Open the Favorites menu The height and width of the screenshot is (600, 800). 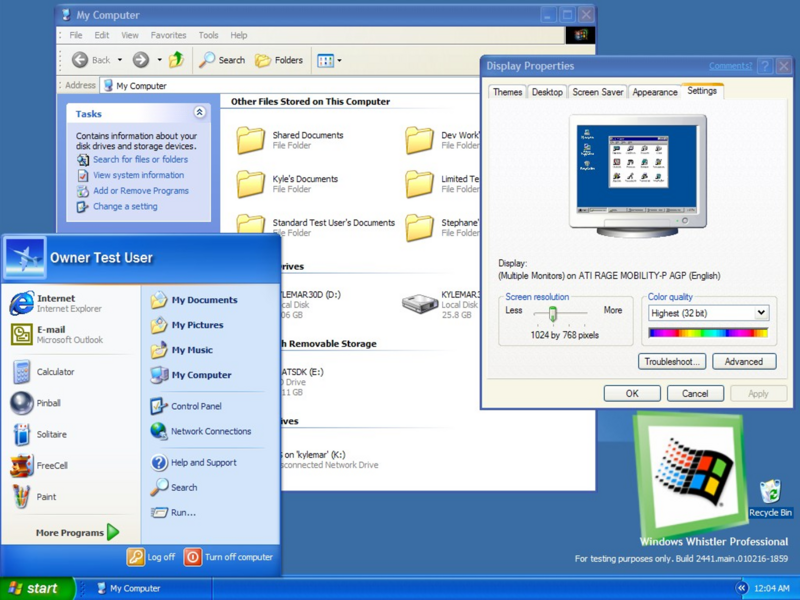coord(168,35)
